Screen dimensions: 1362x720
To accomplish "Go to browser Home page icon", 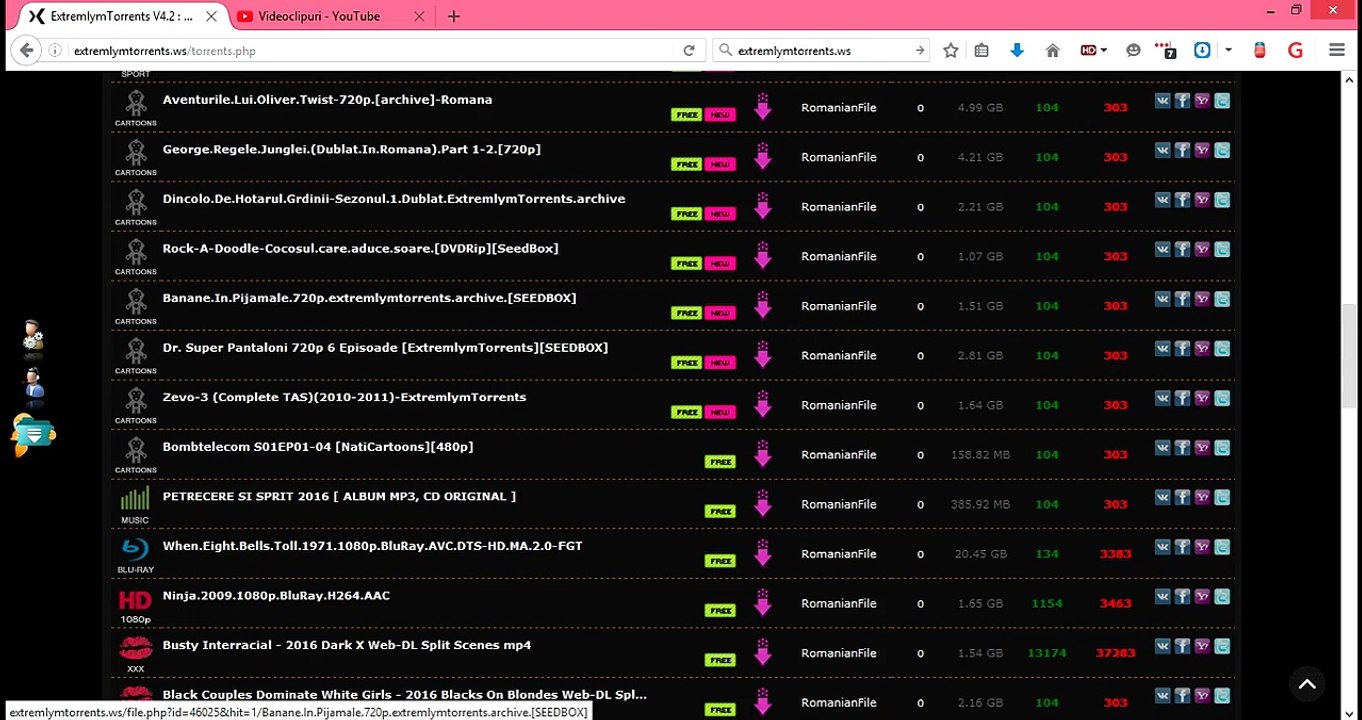I will click(x=1052, y=50).
